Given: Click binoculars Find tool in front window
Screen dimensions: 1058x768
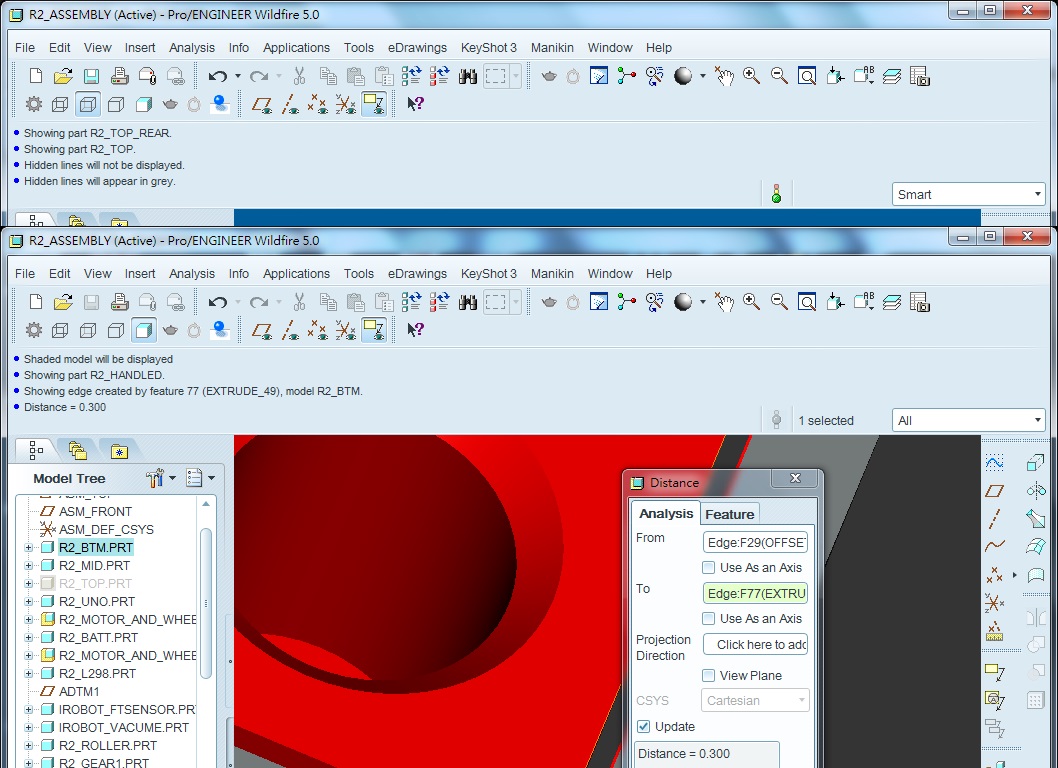Looking at the screenshot, I should click(468, 302).
